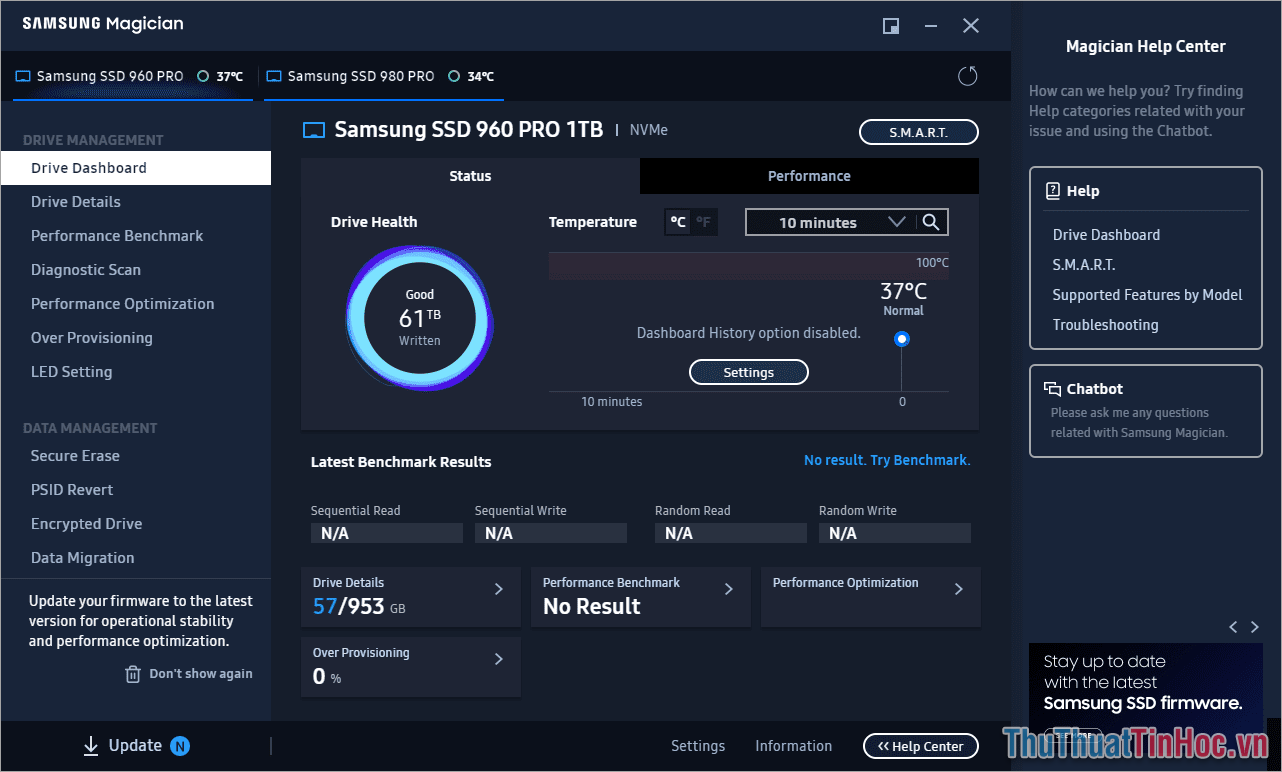Click the Drive Health ring gauge
The height and width of the screenshot is (772, 1282).
[x=420, y=319]
